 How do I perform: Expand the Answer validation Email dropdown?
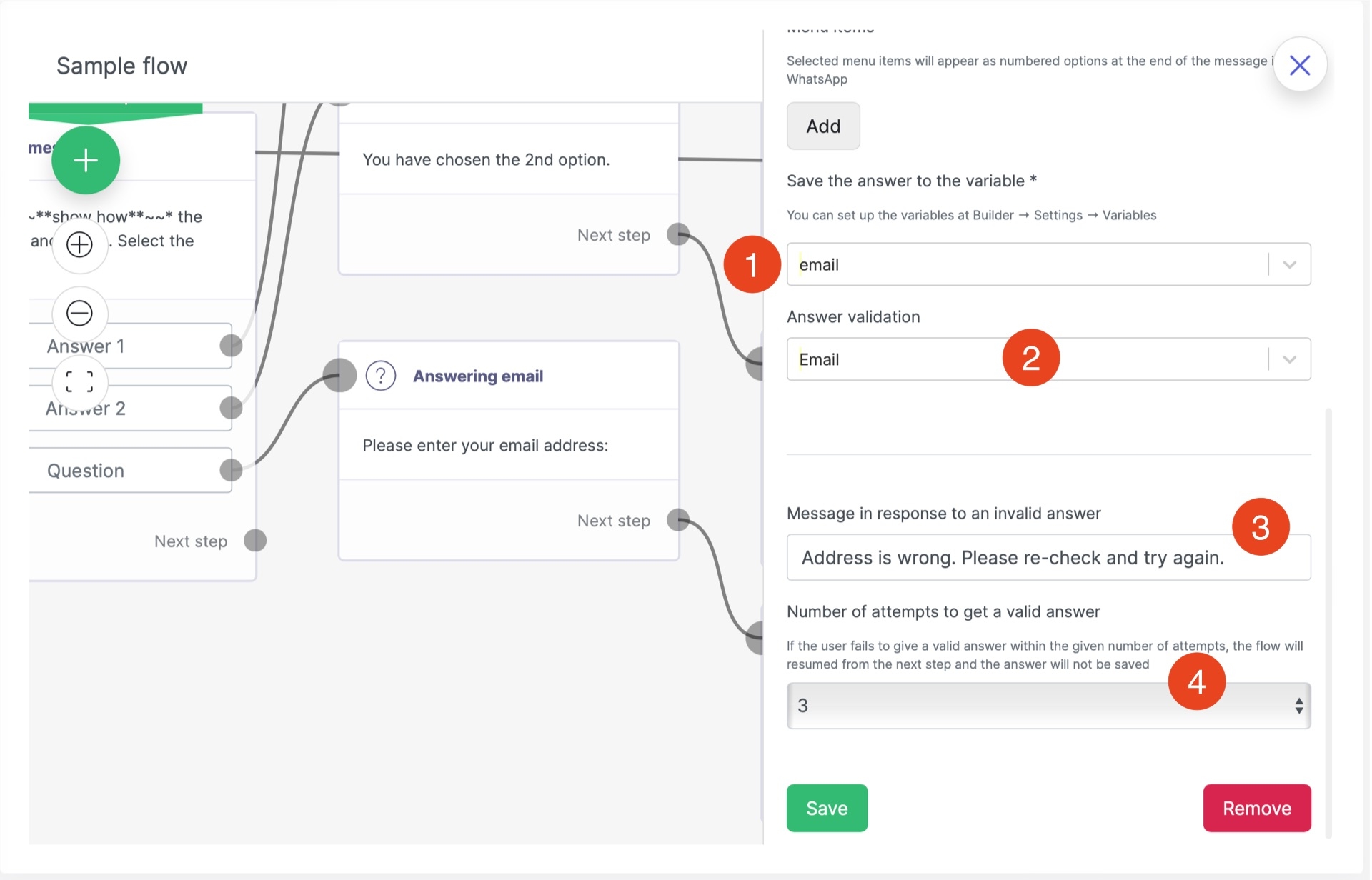point(1289,359)
